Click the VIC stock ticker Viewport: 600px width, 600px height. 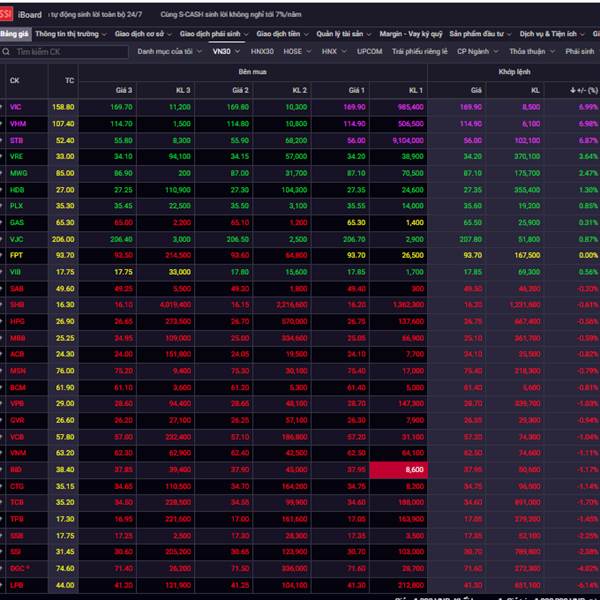15,106
